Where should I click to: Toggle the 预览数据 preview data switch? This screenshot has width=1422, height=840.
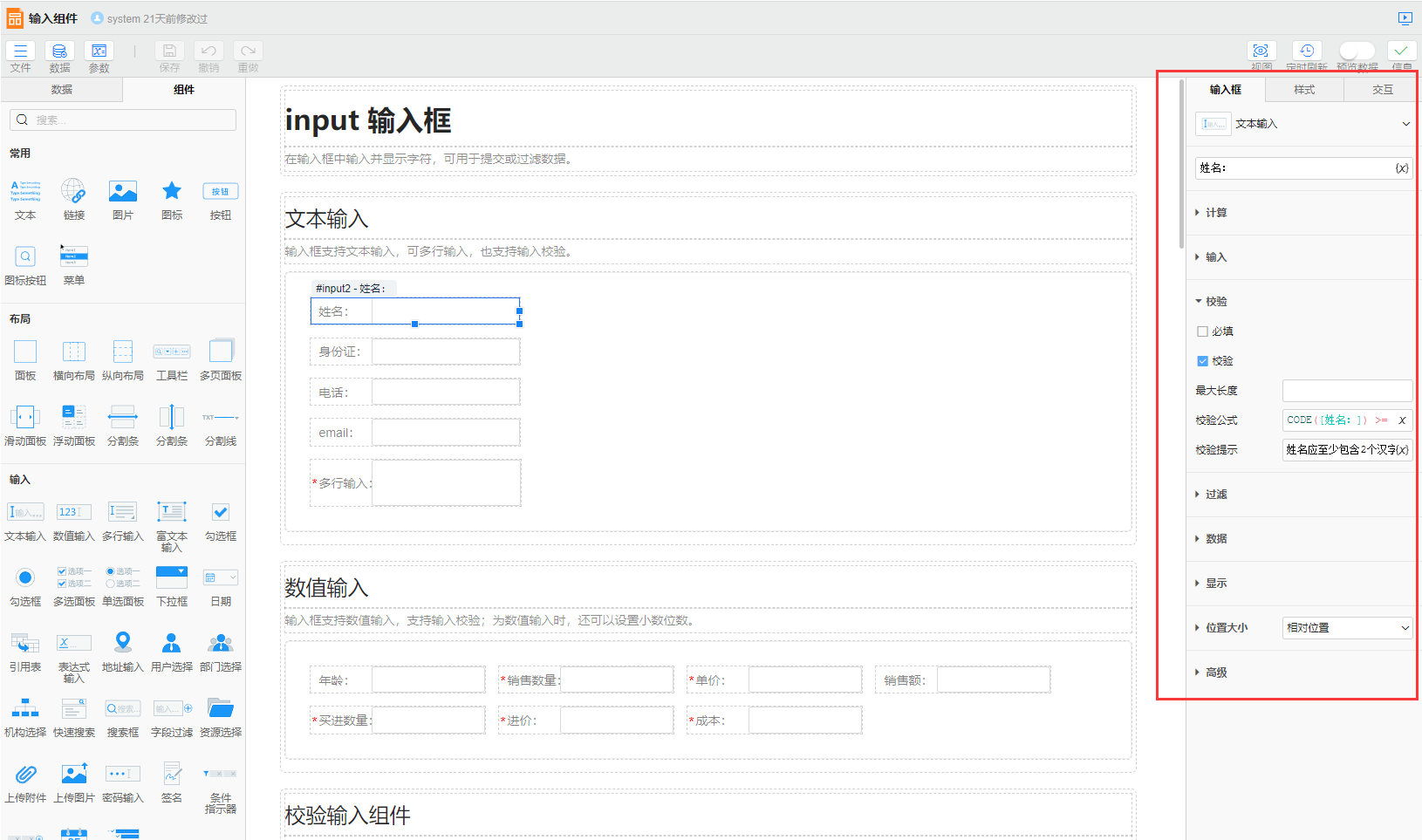click(x=1357, y=51)
